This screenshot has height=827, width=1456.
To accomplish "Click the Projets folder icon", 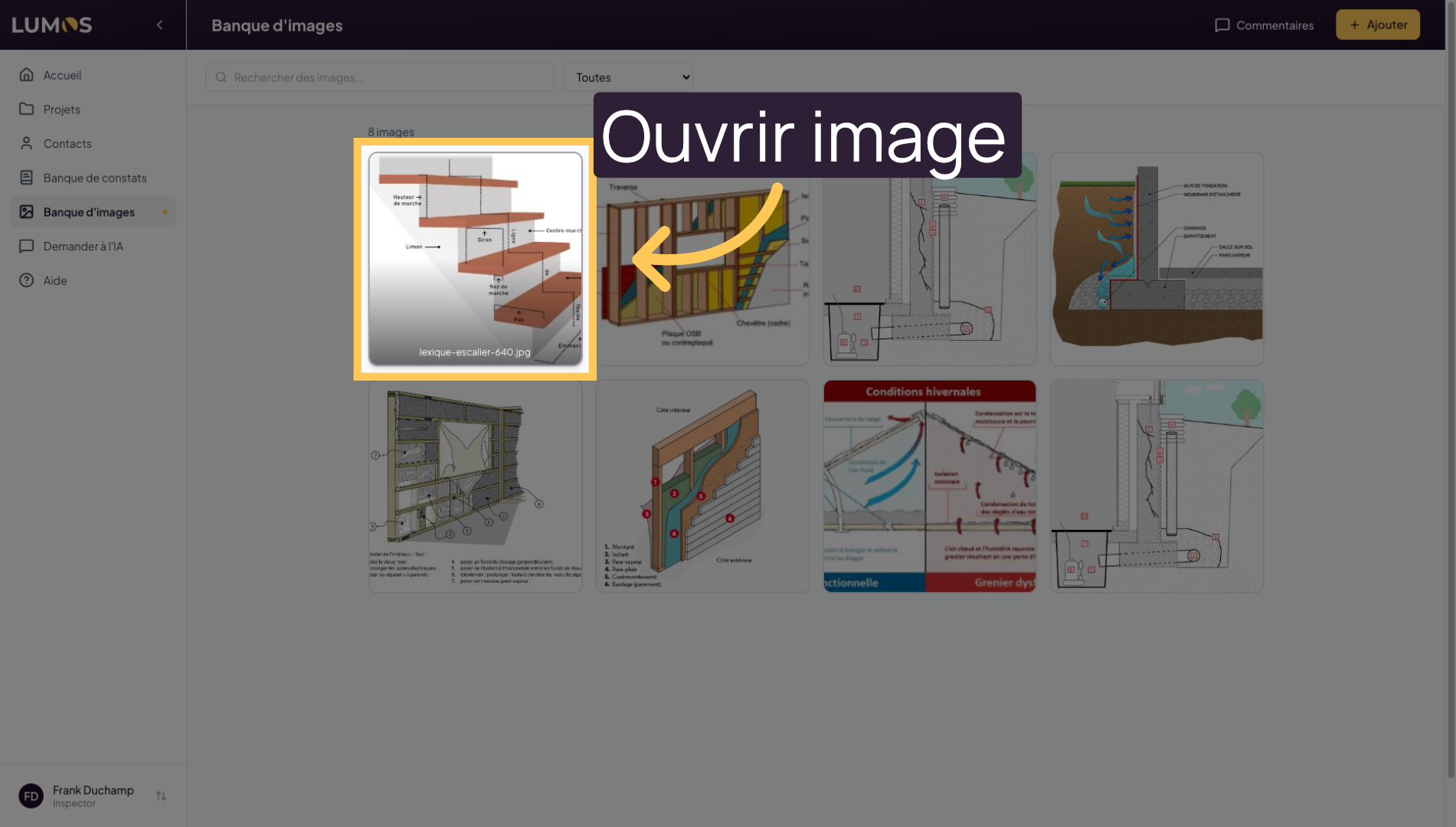I will pos(27,110).
